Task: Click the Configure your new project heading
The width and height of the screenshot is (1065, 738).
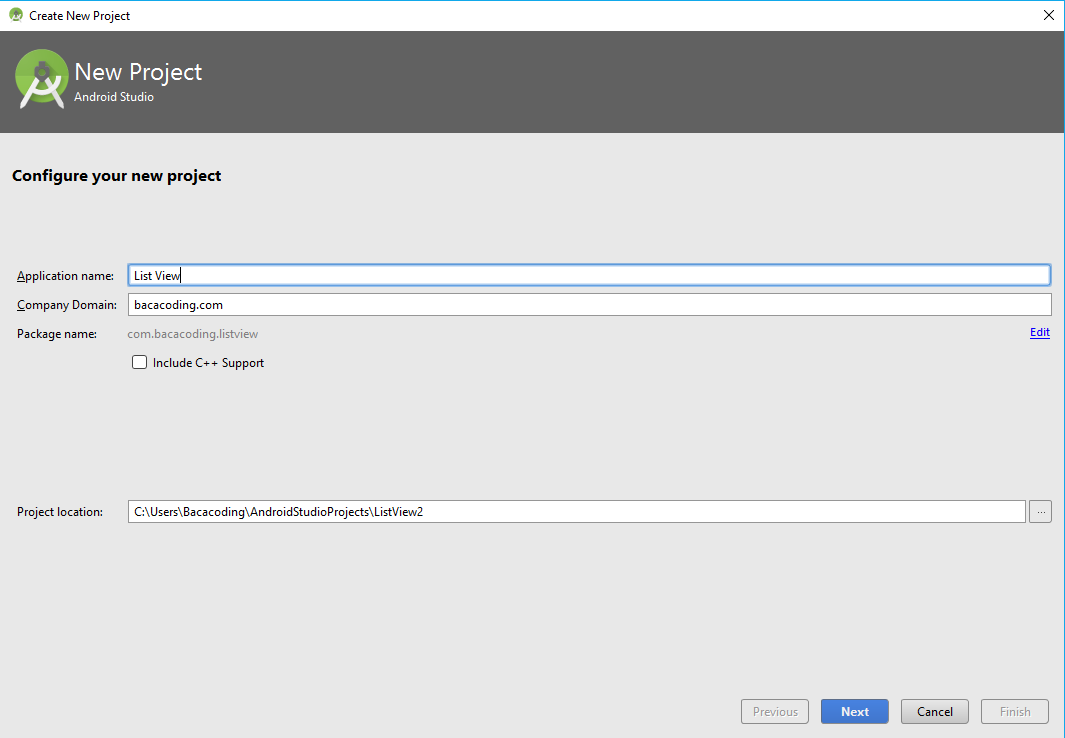Action: tap(116, 175)
